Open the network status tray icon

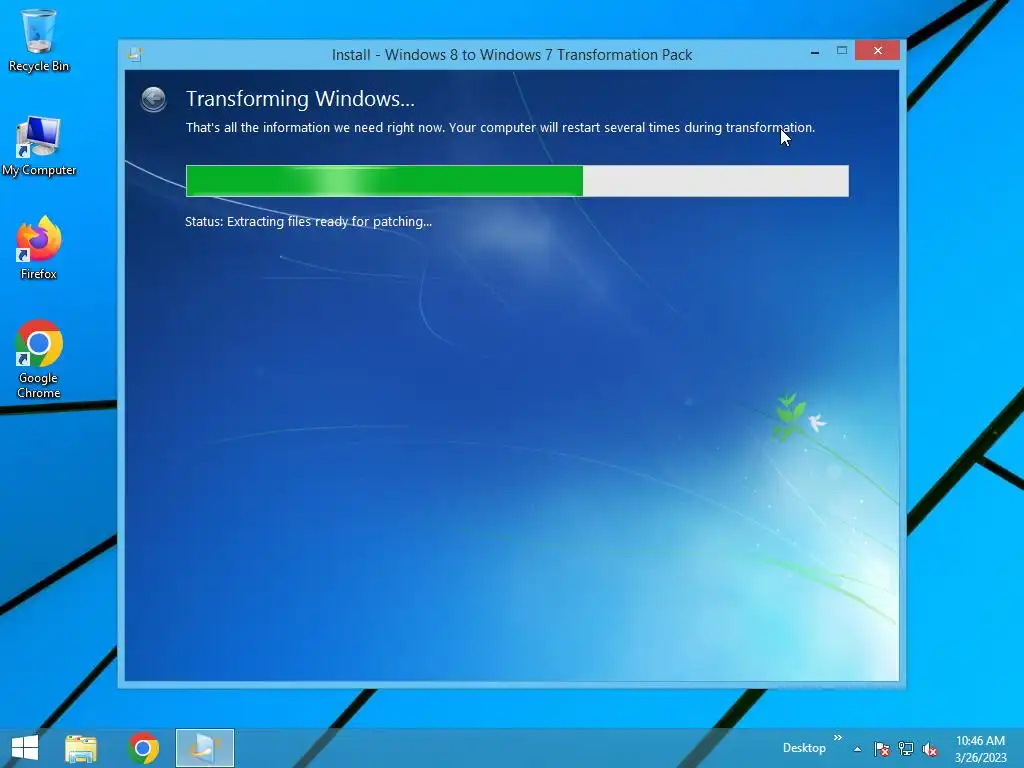pyautogui.click(x=906, y=749)
